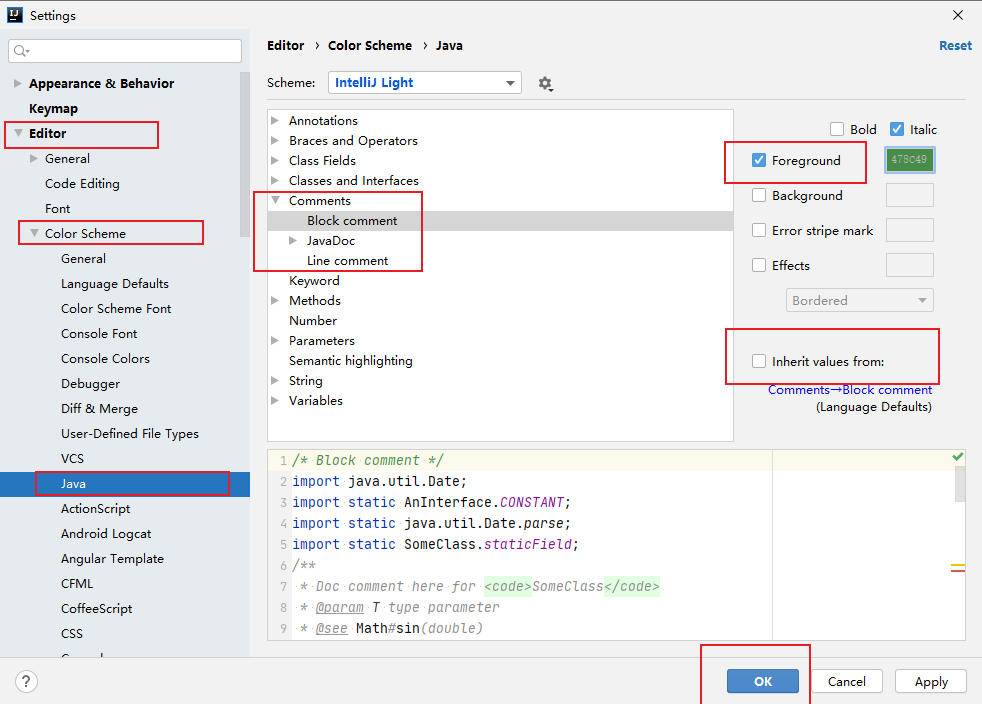This screenshot has height=704, width=982.
Task: Select Semantic highlighting item
Action: click(x=351, y=361)
